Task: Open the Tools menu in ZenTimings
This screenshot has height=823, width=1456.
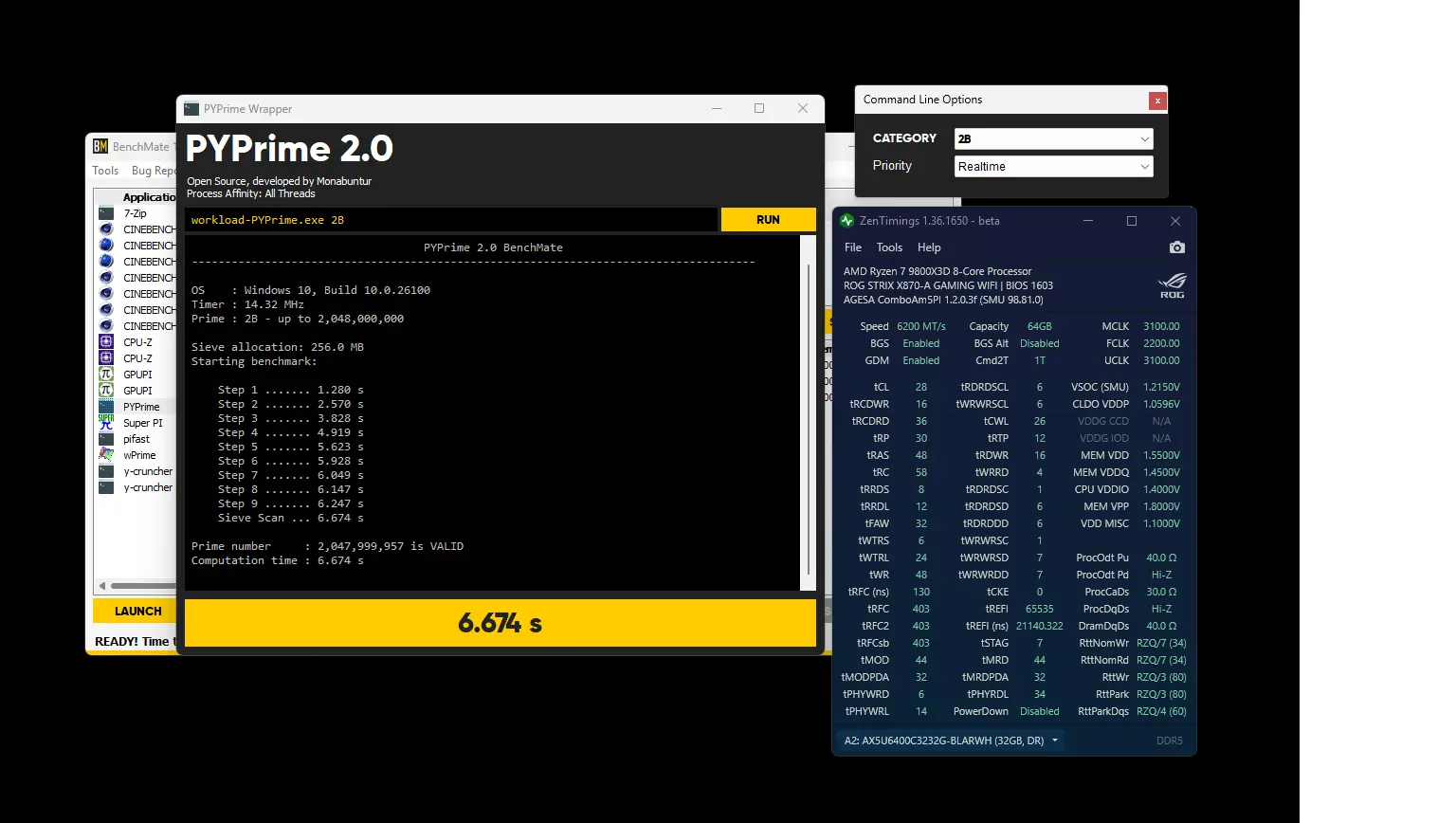Action: tap(889, 247)
